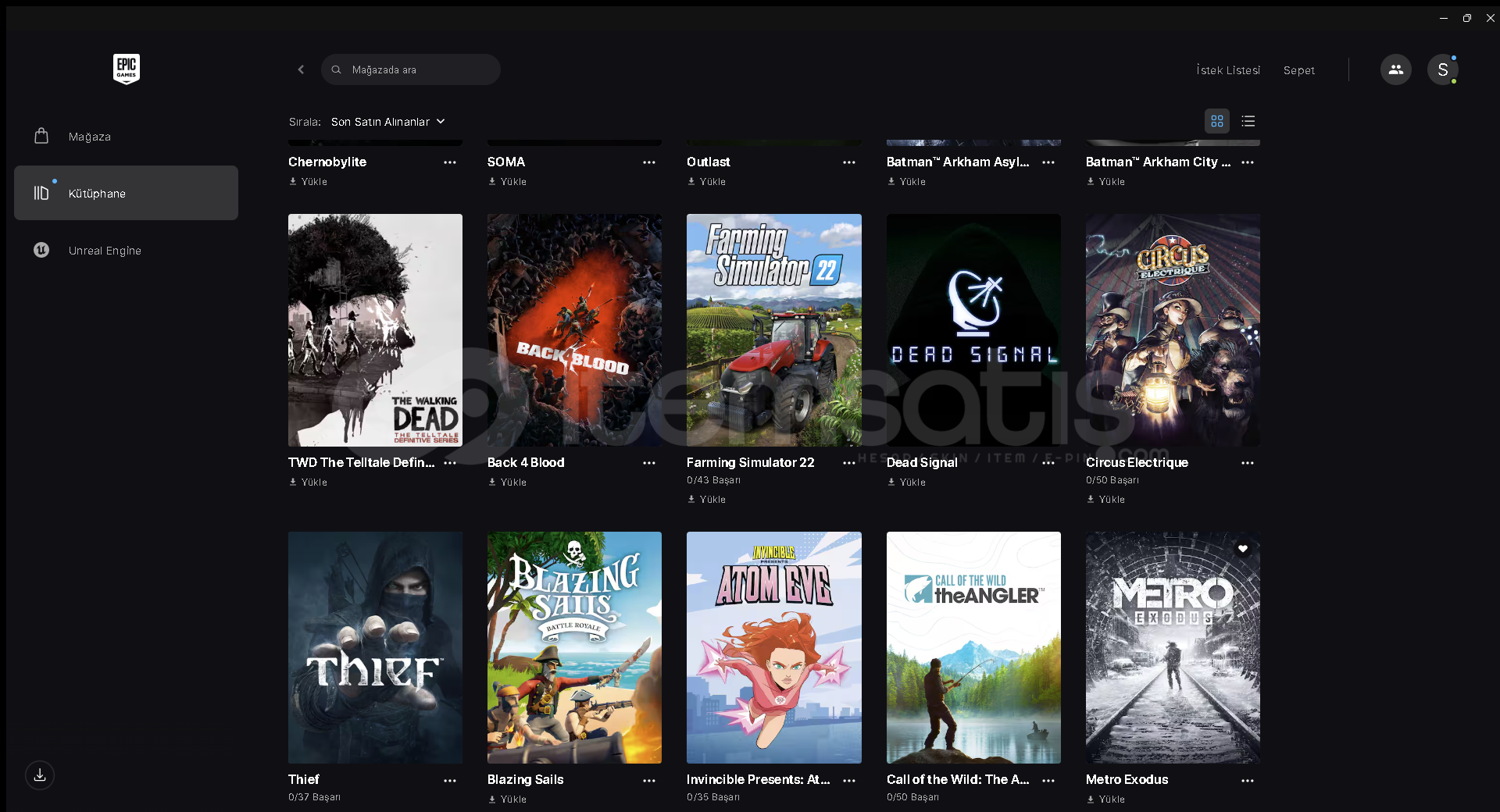Open options menu for Farming Simulator 22
Viewport: 1500px width, 812px height.
click(x=849, y=463)
